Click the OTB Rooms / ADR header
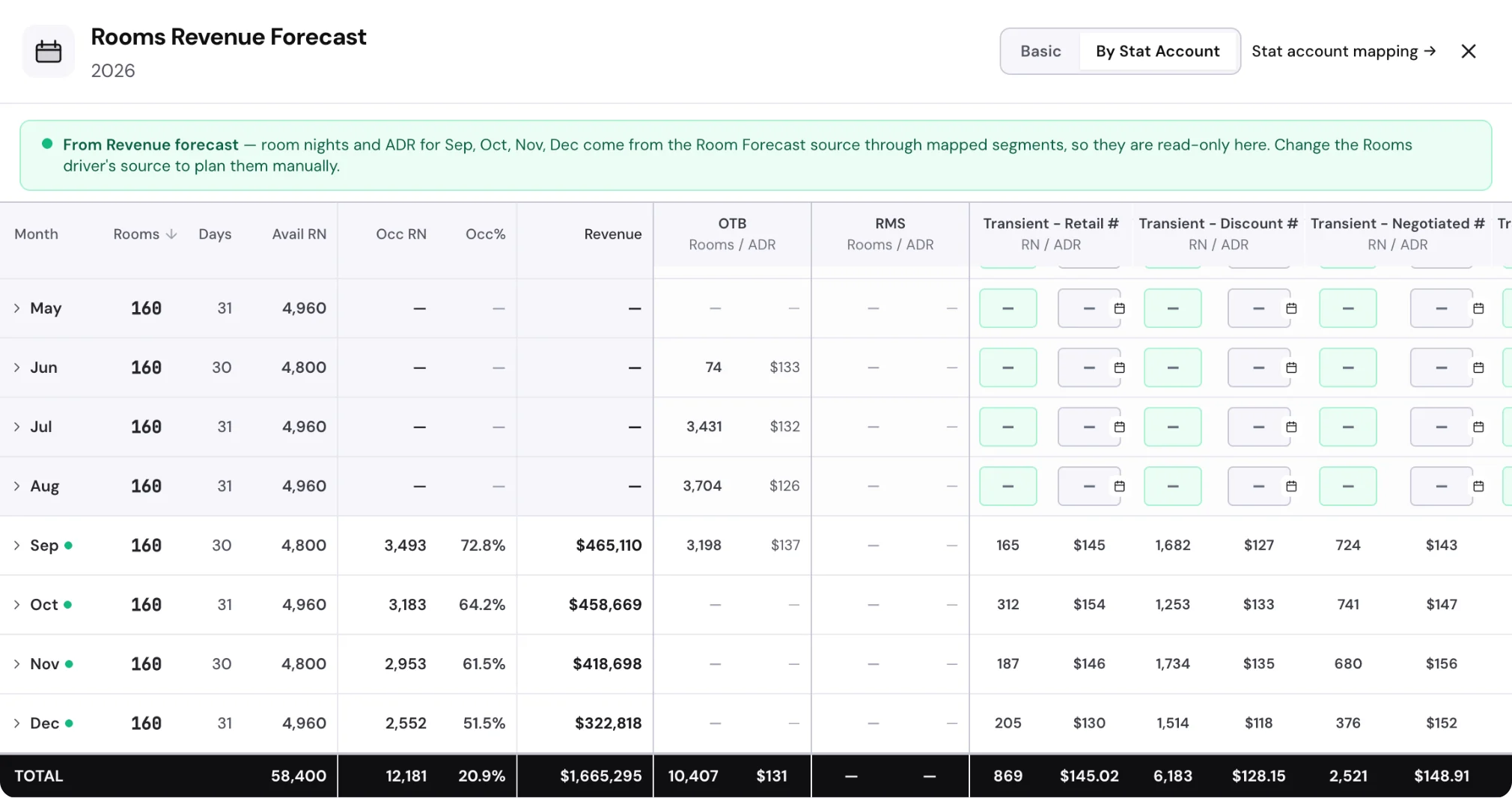 click(x=732, y=234)
